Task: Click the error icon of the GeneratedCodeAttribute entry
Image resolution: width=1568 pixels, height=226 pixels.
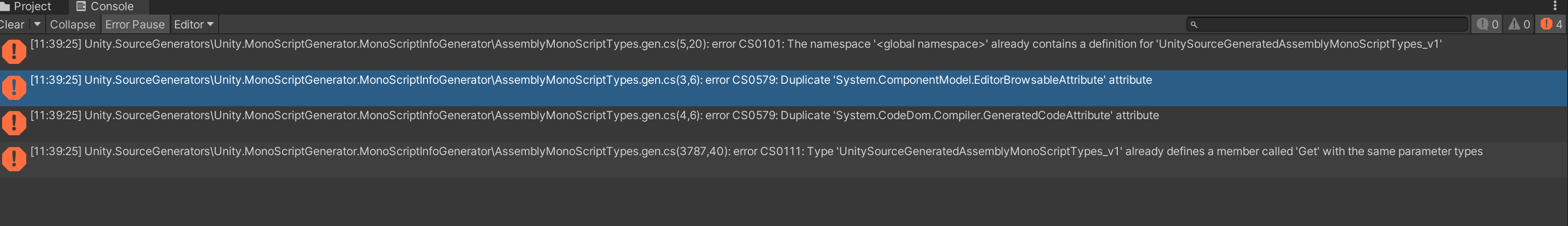Action: [x=13, y=123]
